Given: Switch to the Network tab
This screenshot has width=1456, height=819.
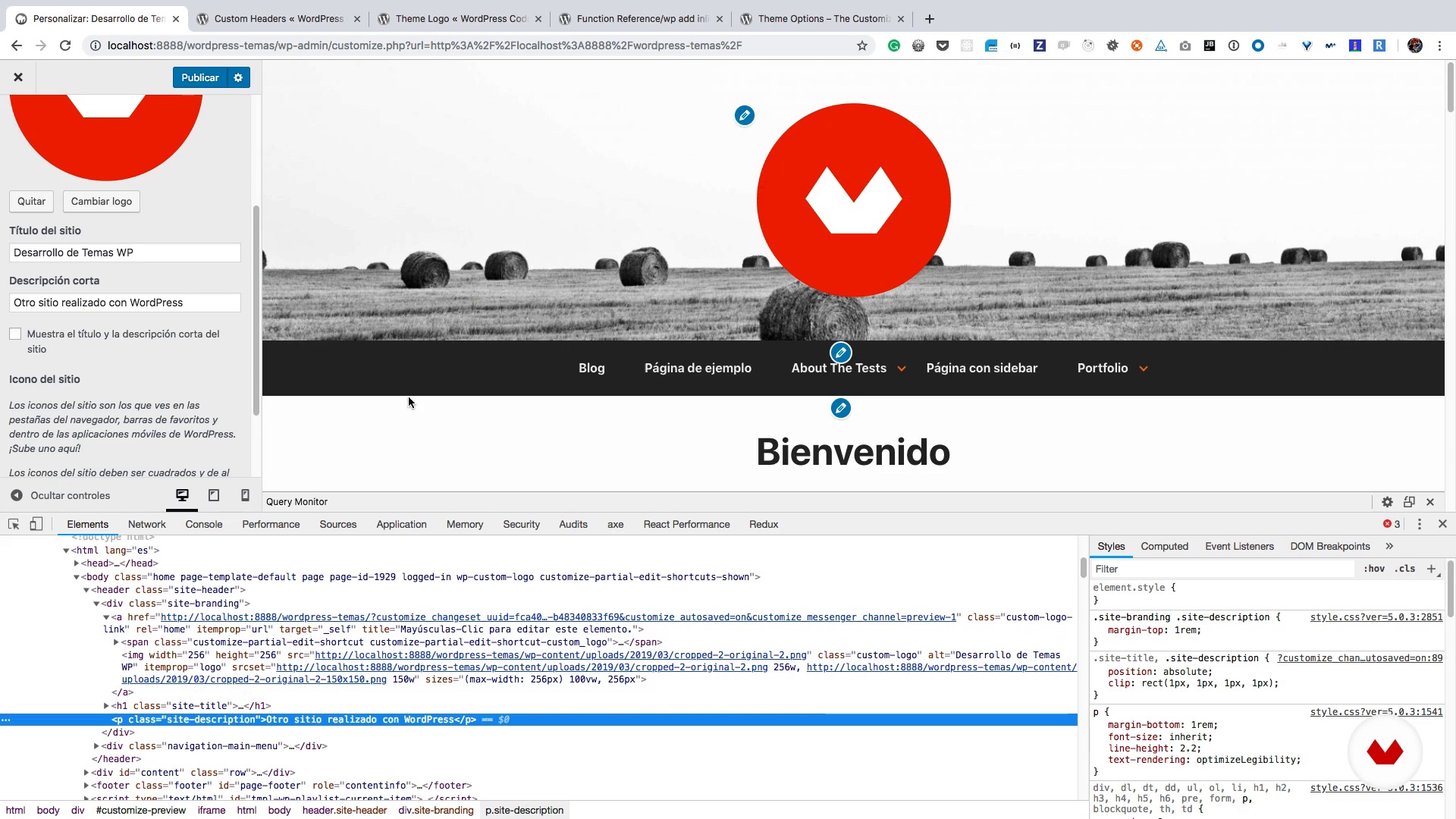Looking at the screenshot, I should pos(146,524).
